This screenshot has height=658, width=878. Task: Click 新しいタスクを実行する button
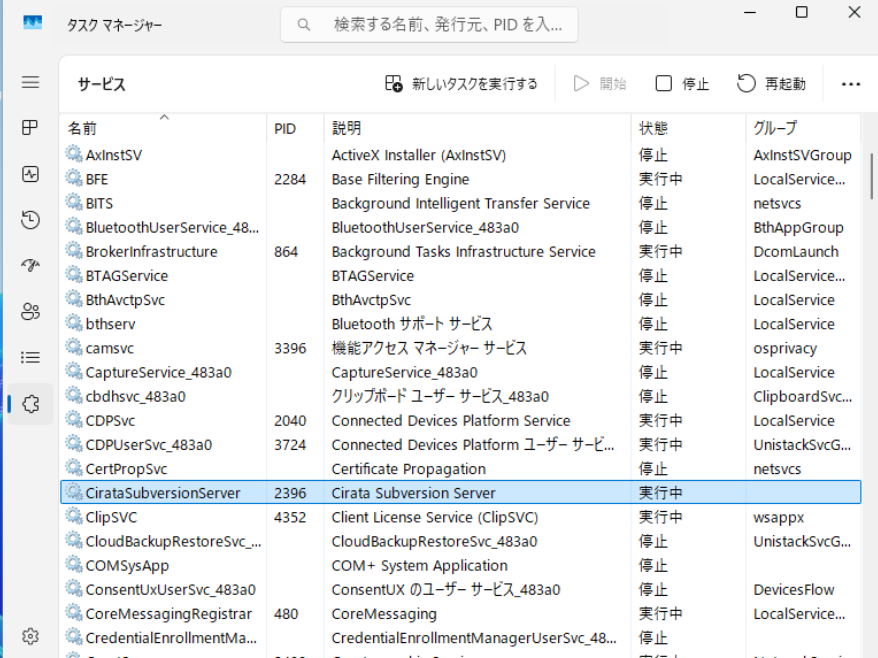point(461,84)
